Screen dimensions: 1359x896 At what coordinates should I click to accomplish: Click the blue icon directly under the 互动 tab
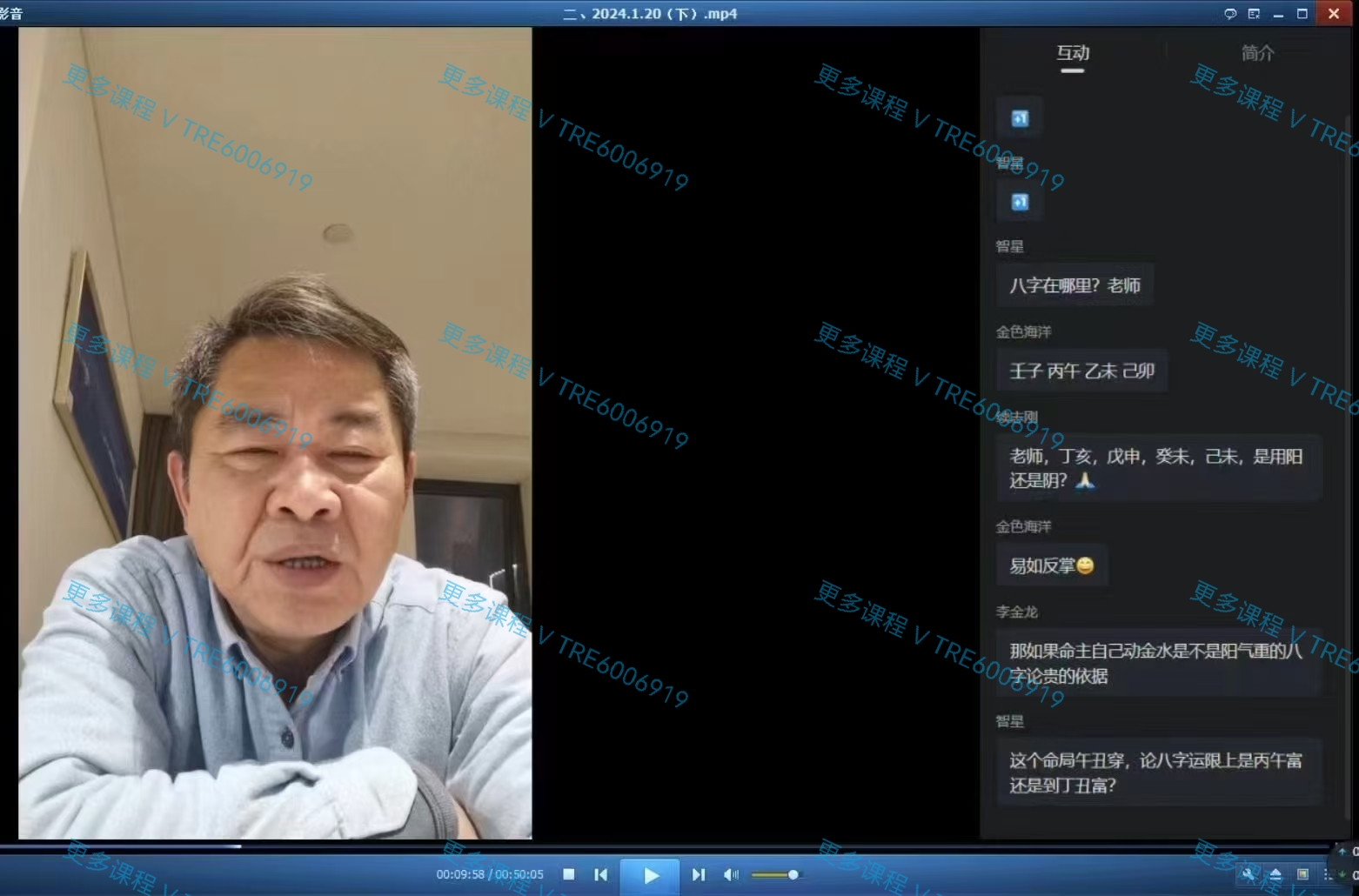point(1021,118)
